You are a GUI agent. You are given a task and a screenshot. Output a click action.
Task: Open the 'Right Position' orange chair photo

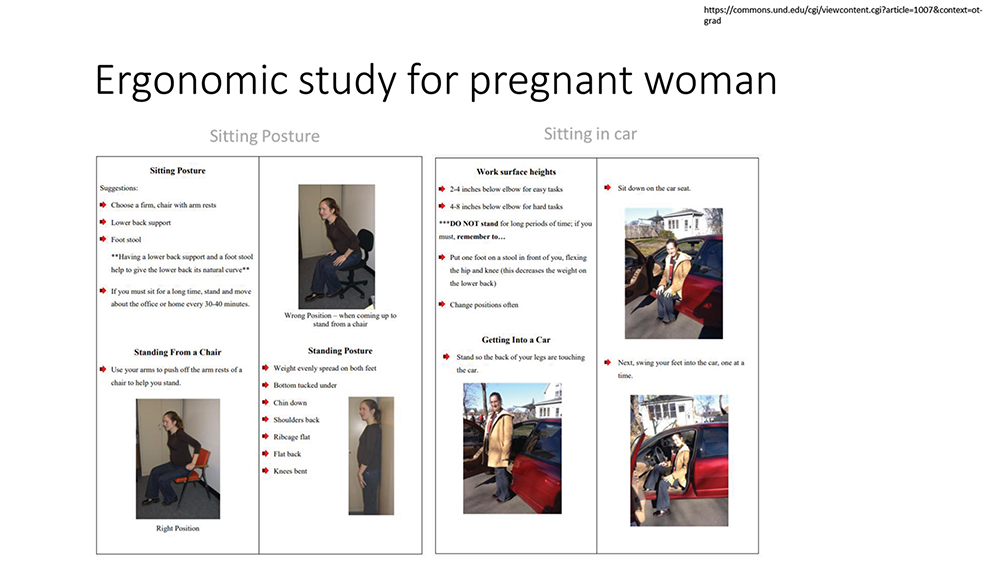(178, 459)
